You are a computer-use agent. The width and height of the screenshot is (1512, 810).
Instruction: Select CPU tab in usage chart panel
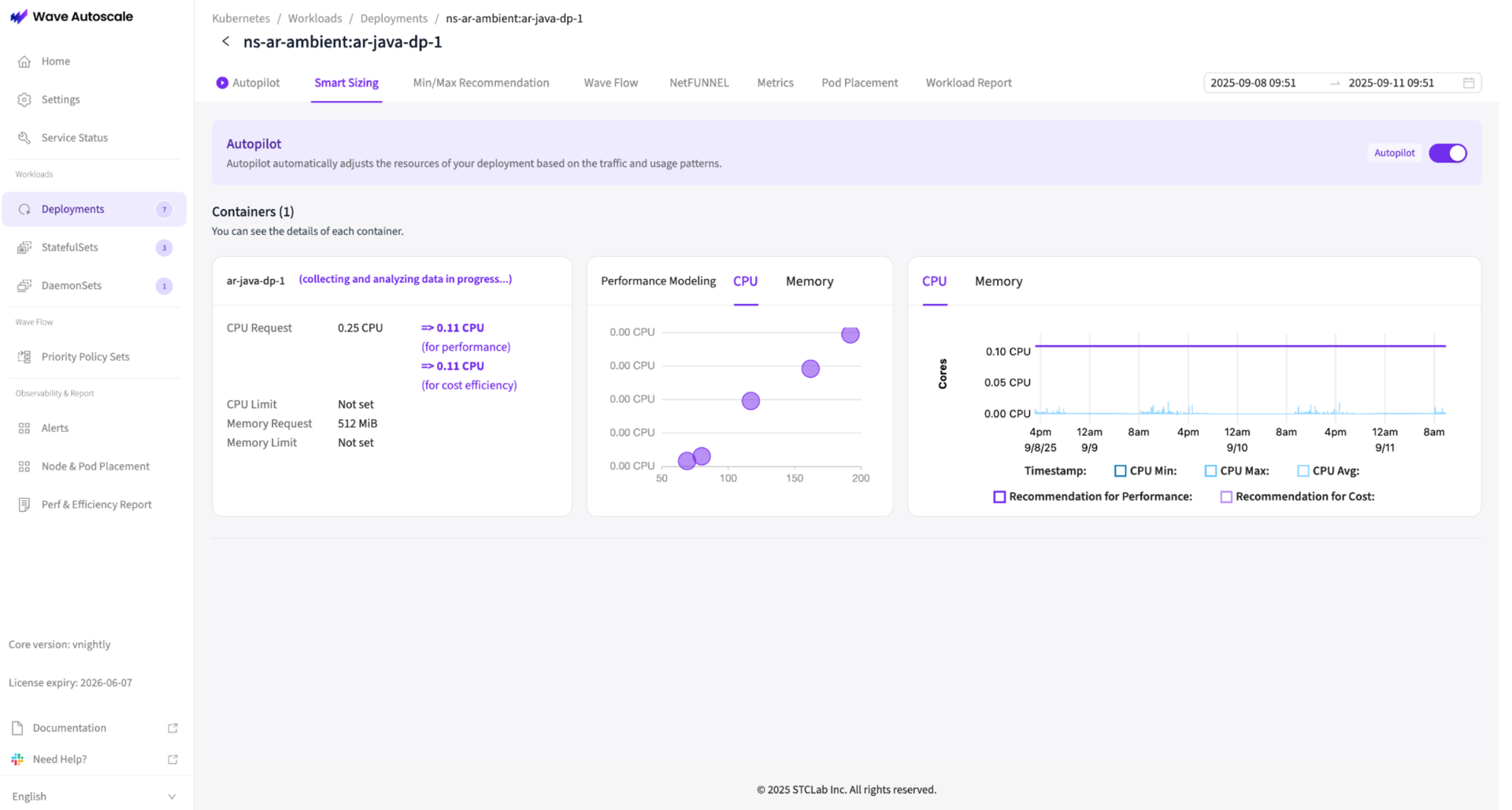(x=935, y=281)
